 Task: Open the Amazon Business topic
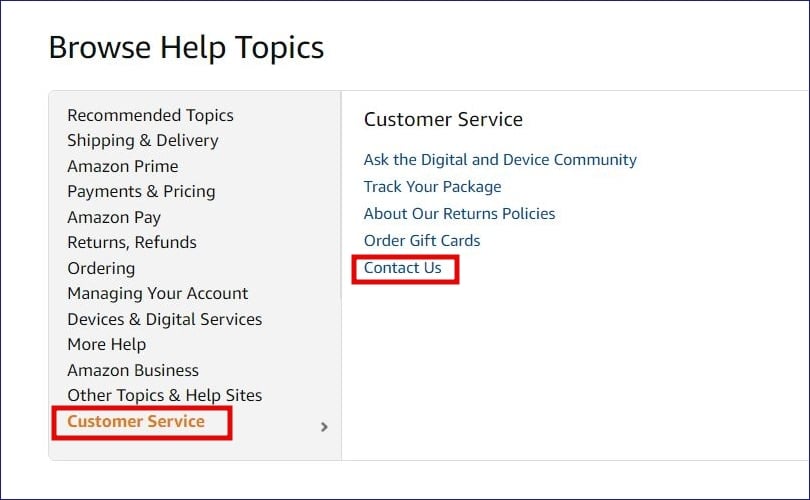[x=133, y=370]
